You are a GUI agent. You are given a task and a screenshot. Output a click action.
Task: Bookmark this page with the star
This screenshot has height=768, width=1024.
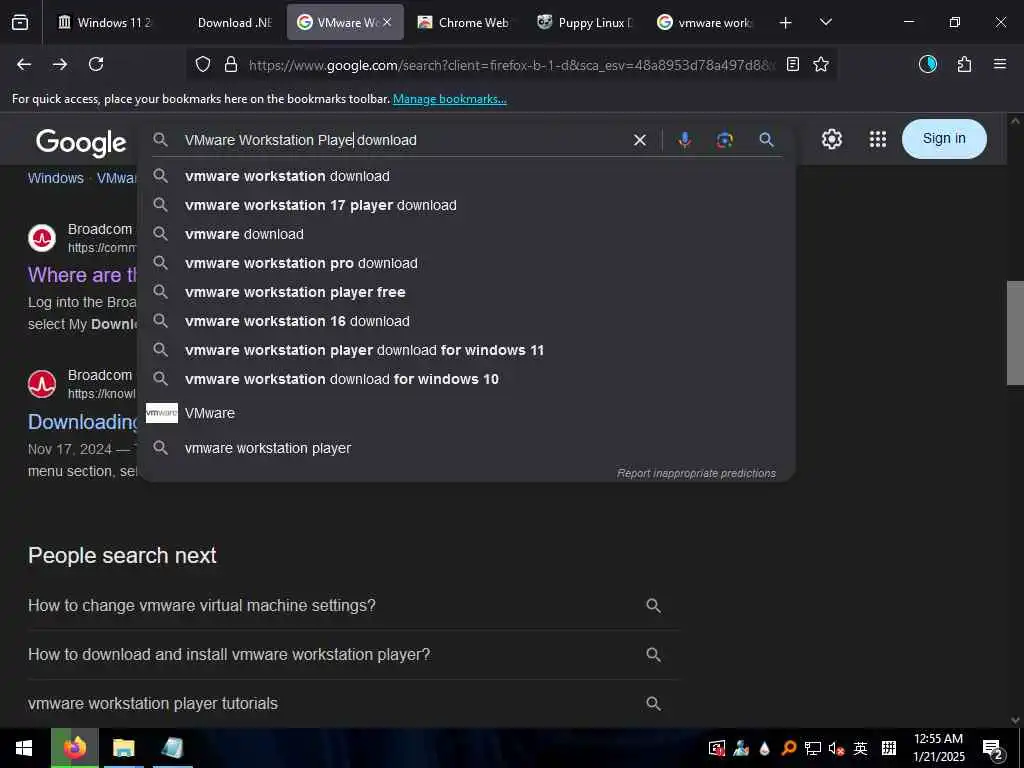821,64
